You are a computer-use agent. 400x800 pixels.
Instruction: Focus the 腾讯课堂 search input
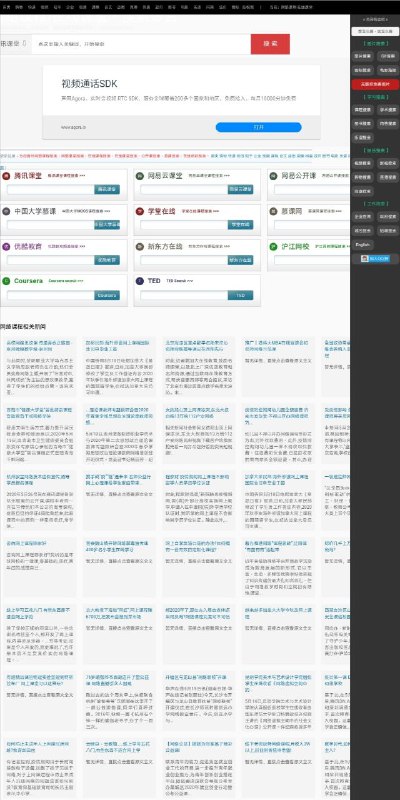pos(51,189)
